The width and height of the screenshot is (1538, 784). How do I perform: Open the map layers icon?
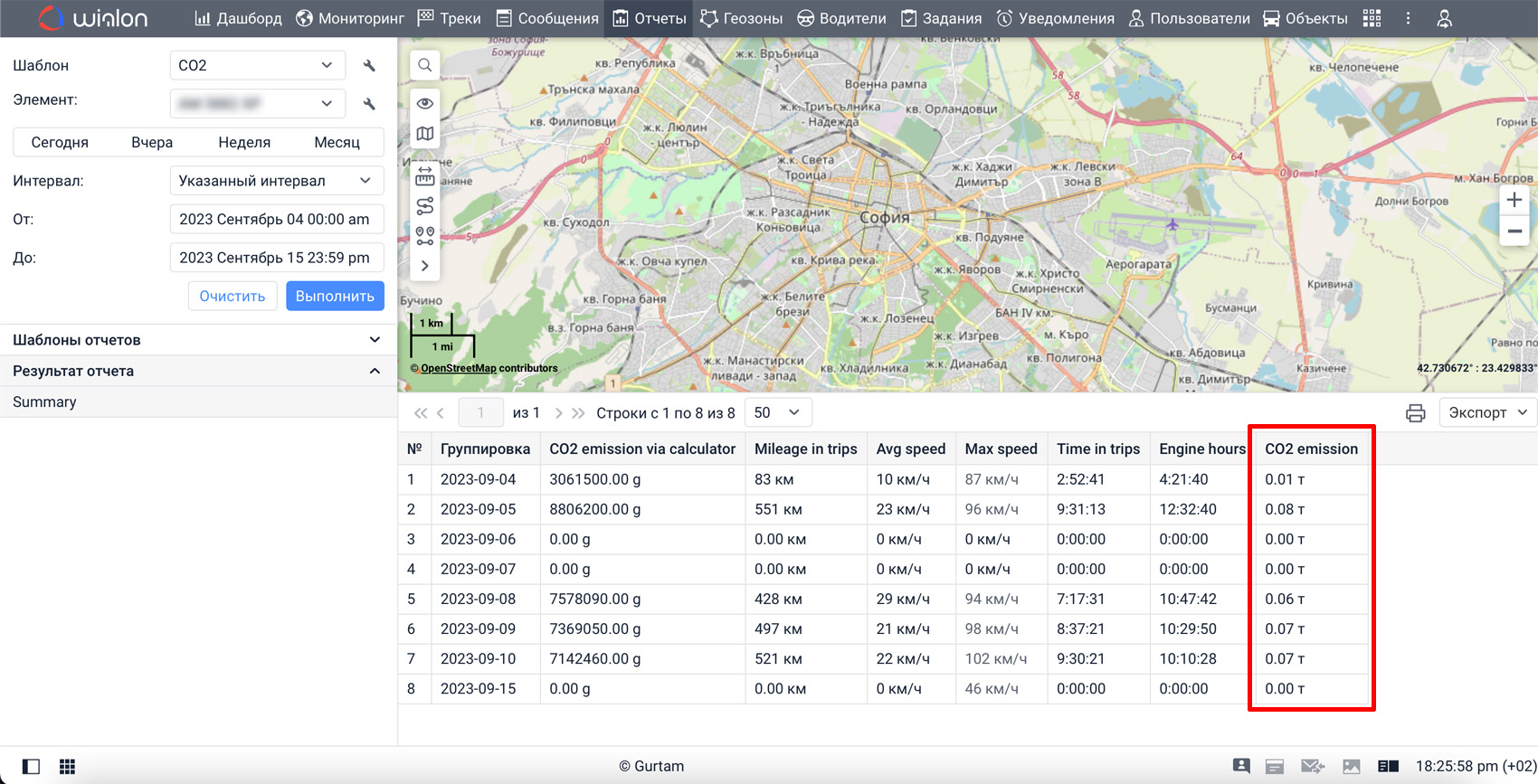(424, 135)
